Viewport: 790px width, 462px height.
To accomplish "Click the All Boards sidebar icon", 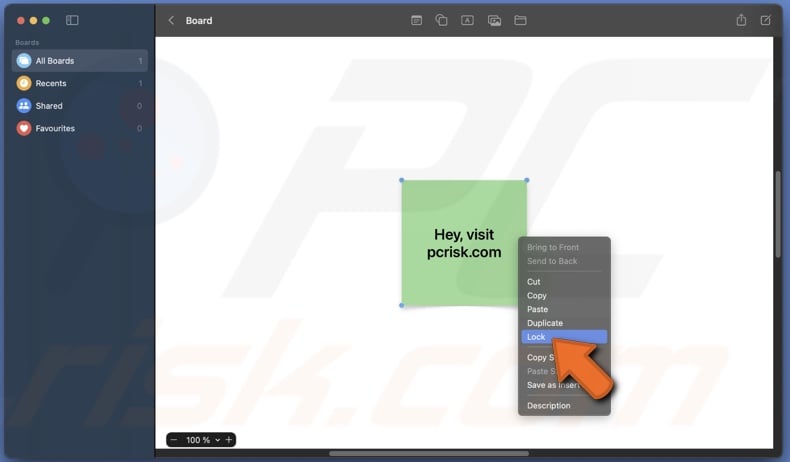I will (24, 60).
